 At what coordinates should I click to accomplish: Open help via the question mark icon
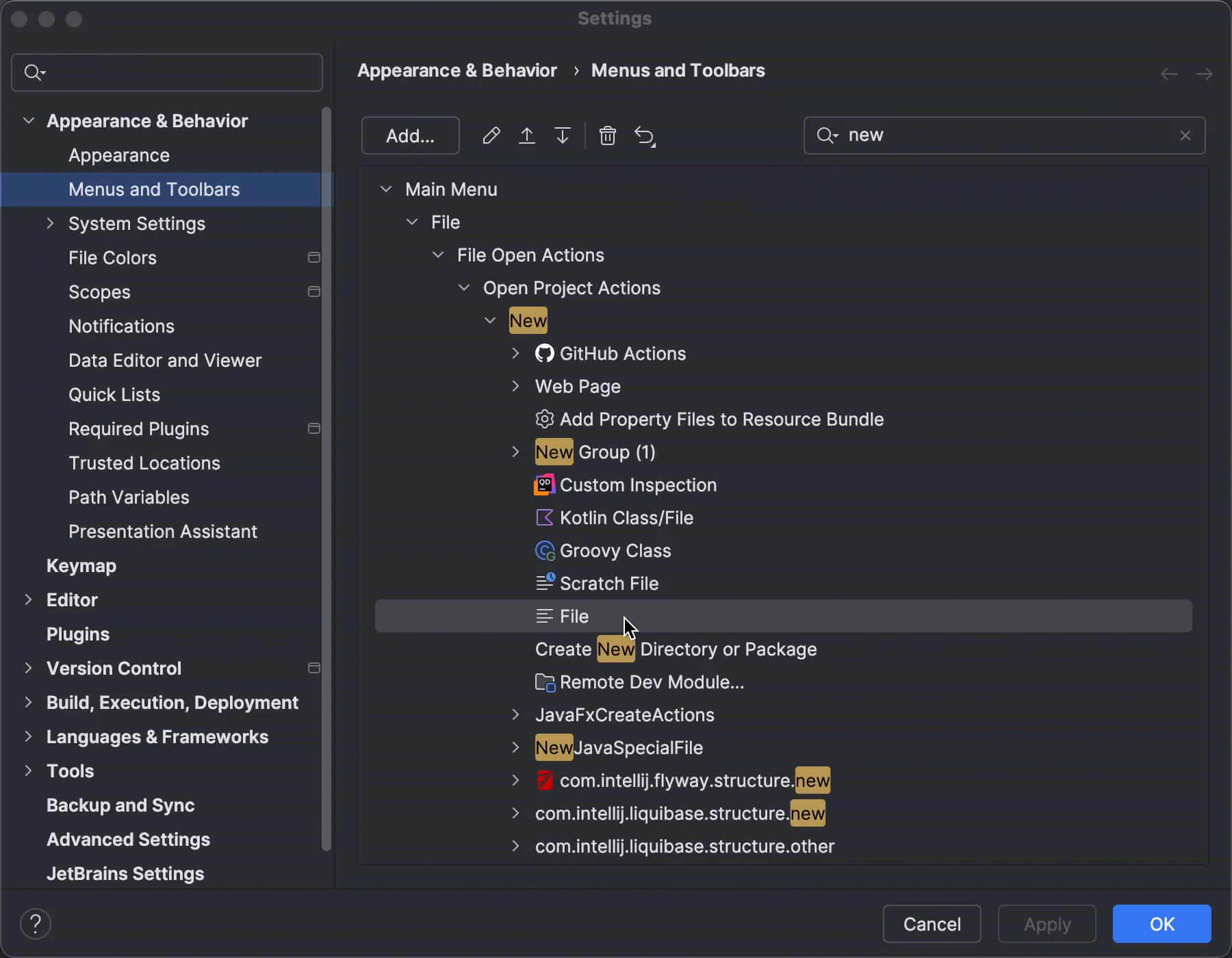(36, 923)
